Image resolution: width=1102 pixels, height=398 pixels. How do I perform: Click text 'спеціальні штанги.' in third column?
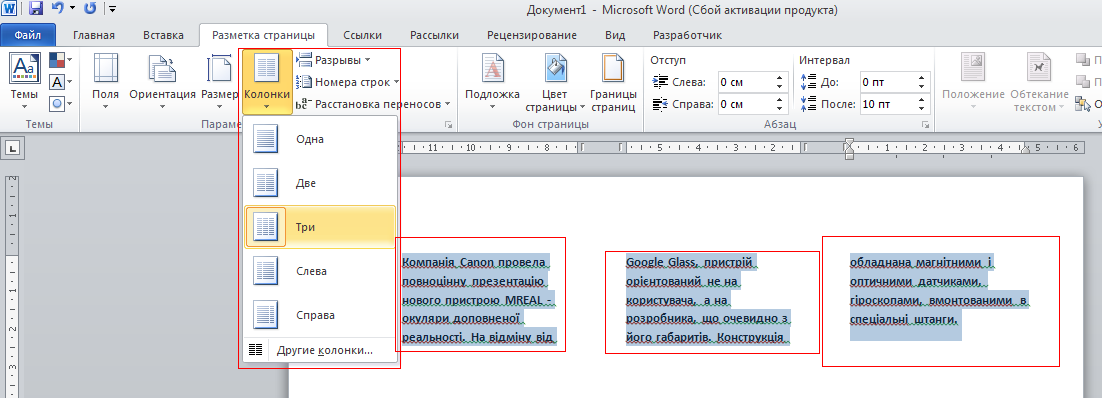pyautogui.click(x=904, y=319)
